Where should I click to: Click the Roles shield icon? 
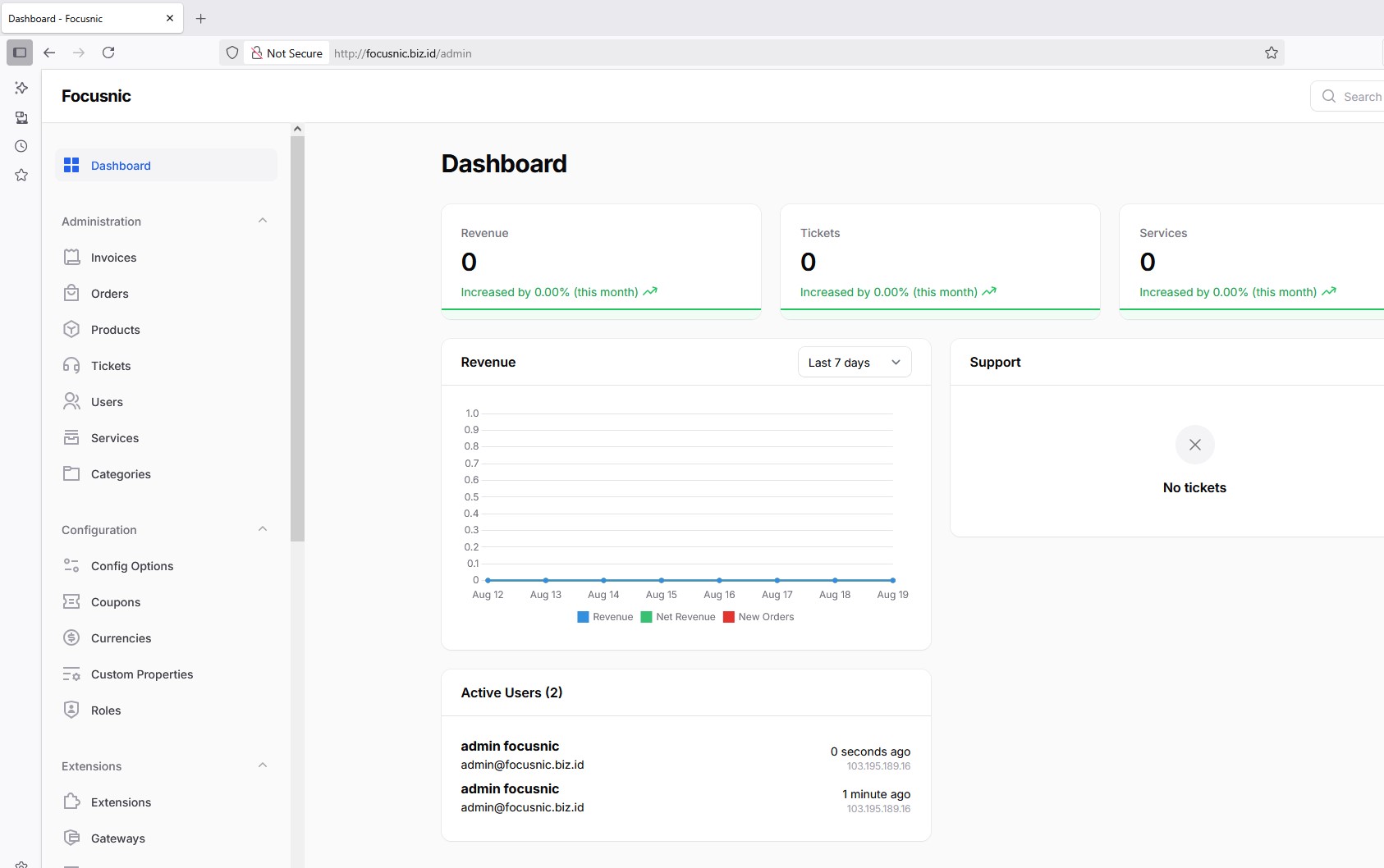pyautogui.click(x=71, y=710)
